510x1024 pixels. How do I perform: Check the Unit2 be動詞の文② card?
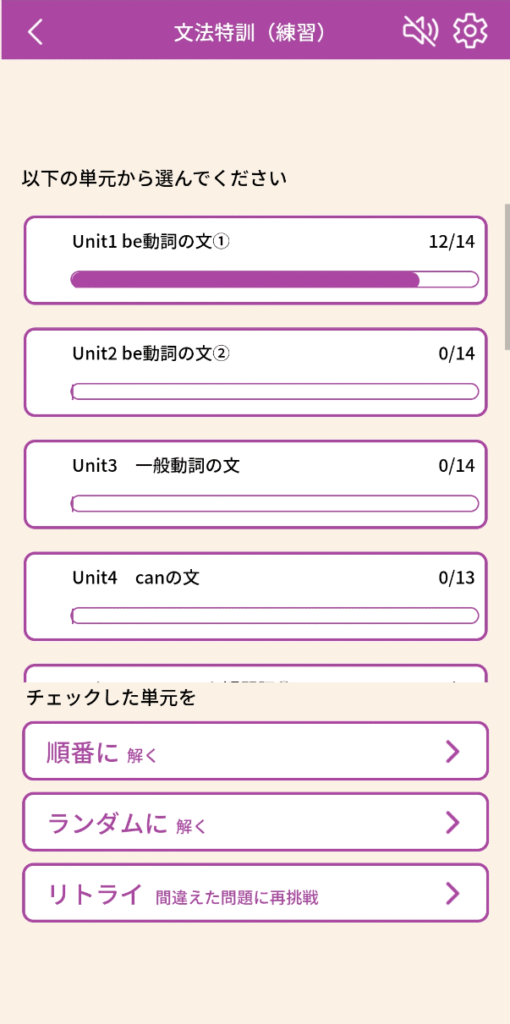(x=255, y=372)
